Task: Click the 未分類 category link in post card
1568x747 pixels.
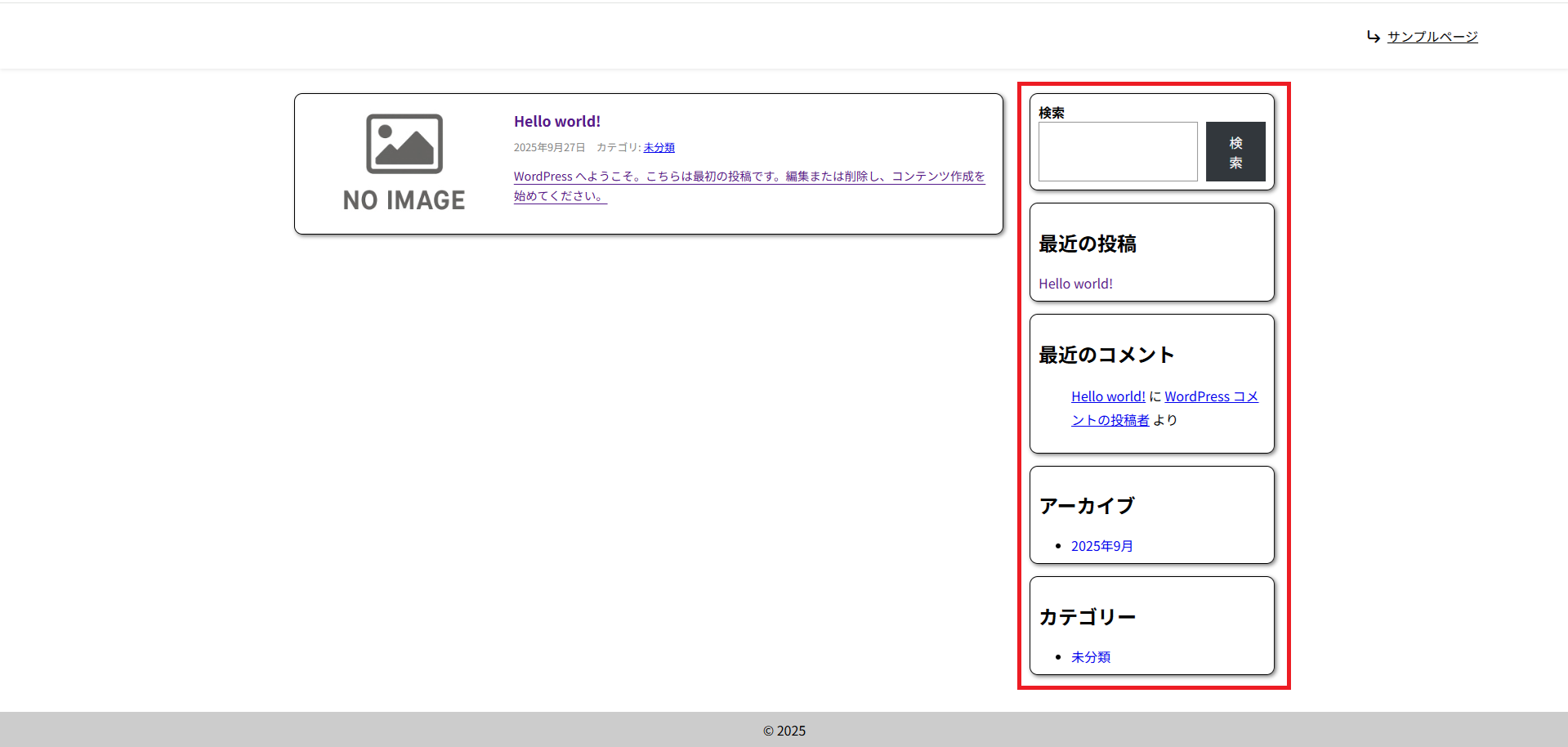Action: tap(659, 148)
